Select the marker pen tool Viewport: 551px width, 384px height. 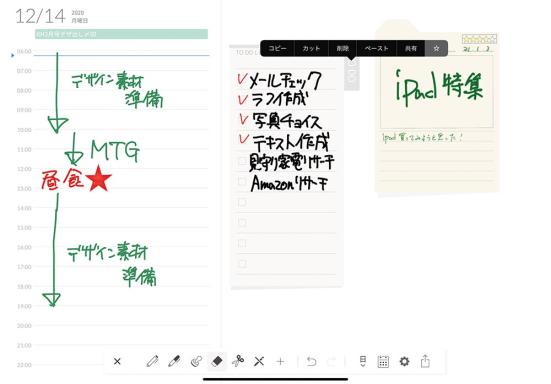pyautogui.click(x=174, y=361)
